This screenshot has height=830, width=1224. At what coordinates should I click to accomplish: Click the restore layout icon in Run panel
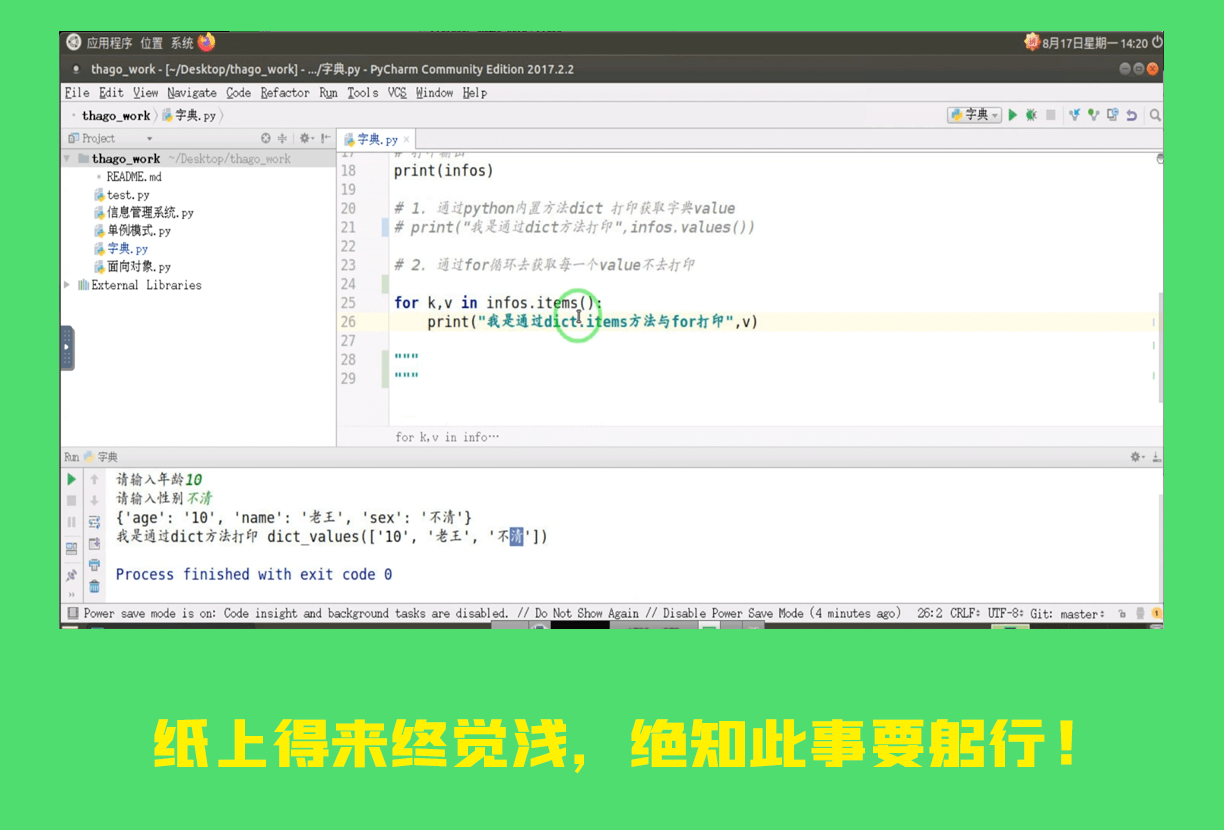click(x=72, y=548)
